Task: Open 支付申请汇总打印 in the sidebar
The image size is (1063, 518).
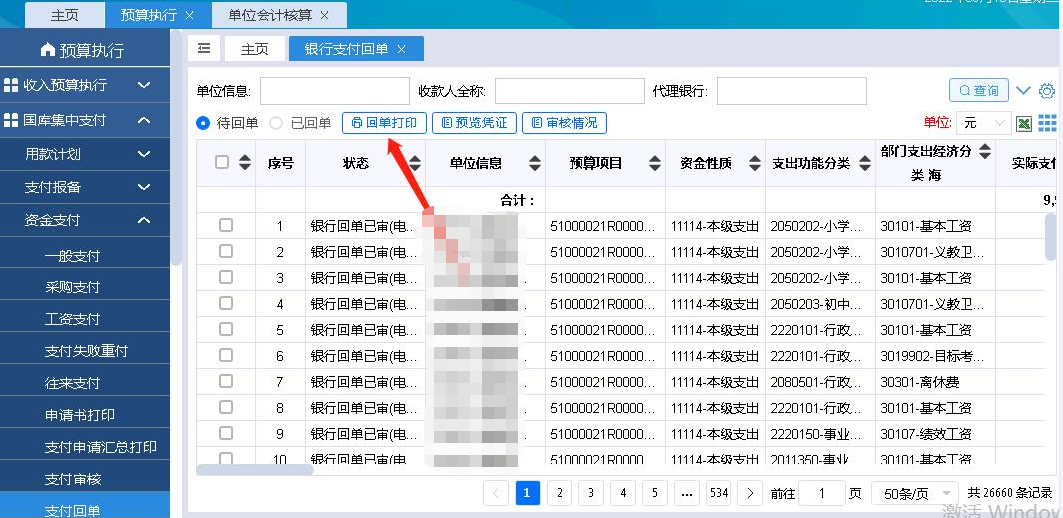Action: pyautogui.click(x=100, y=447)
